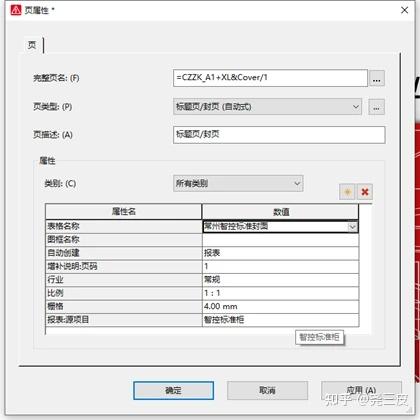Expand the 表格名称 value dropdown arrow

[x=353, y=227]
